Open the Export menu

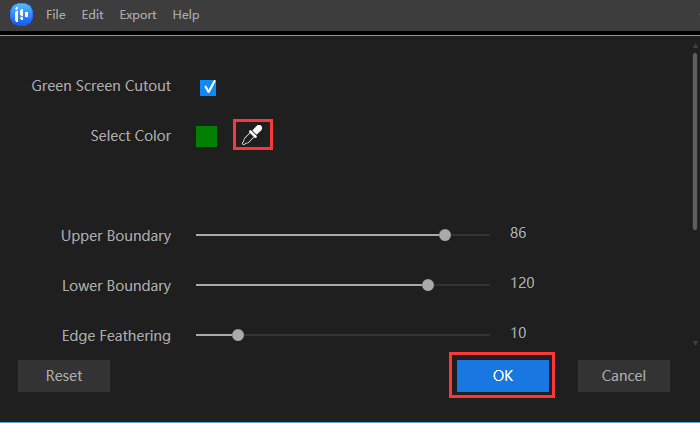click(138, 15)
